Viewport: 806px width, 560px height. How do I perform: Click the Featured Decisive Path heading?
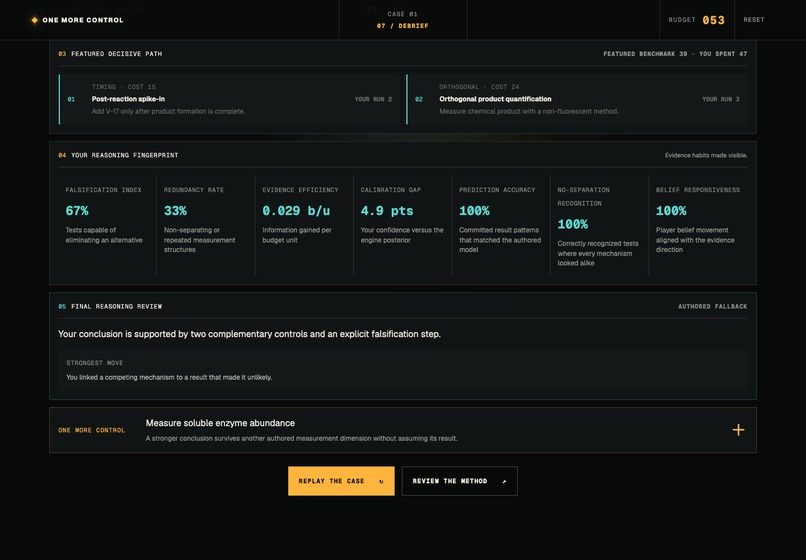tap(117, 53)
